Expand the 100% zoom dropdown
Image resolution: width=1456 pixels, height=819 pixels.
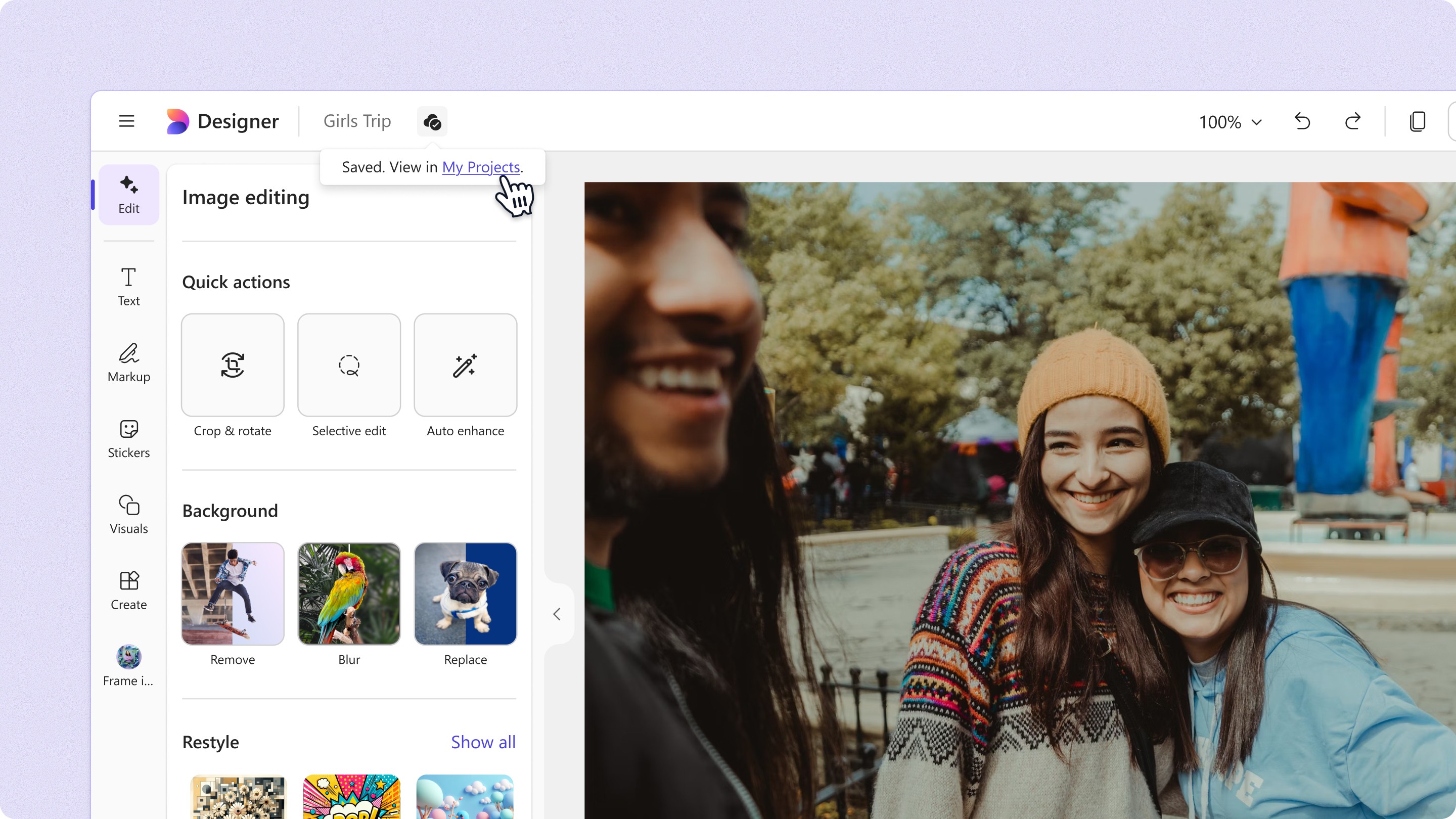coord(1231,122)
